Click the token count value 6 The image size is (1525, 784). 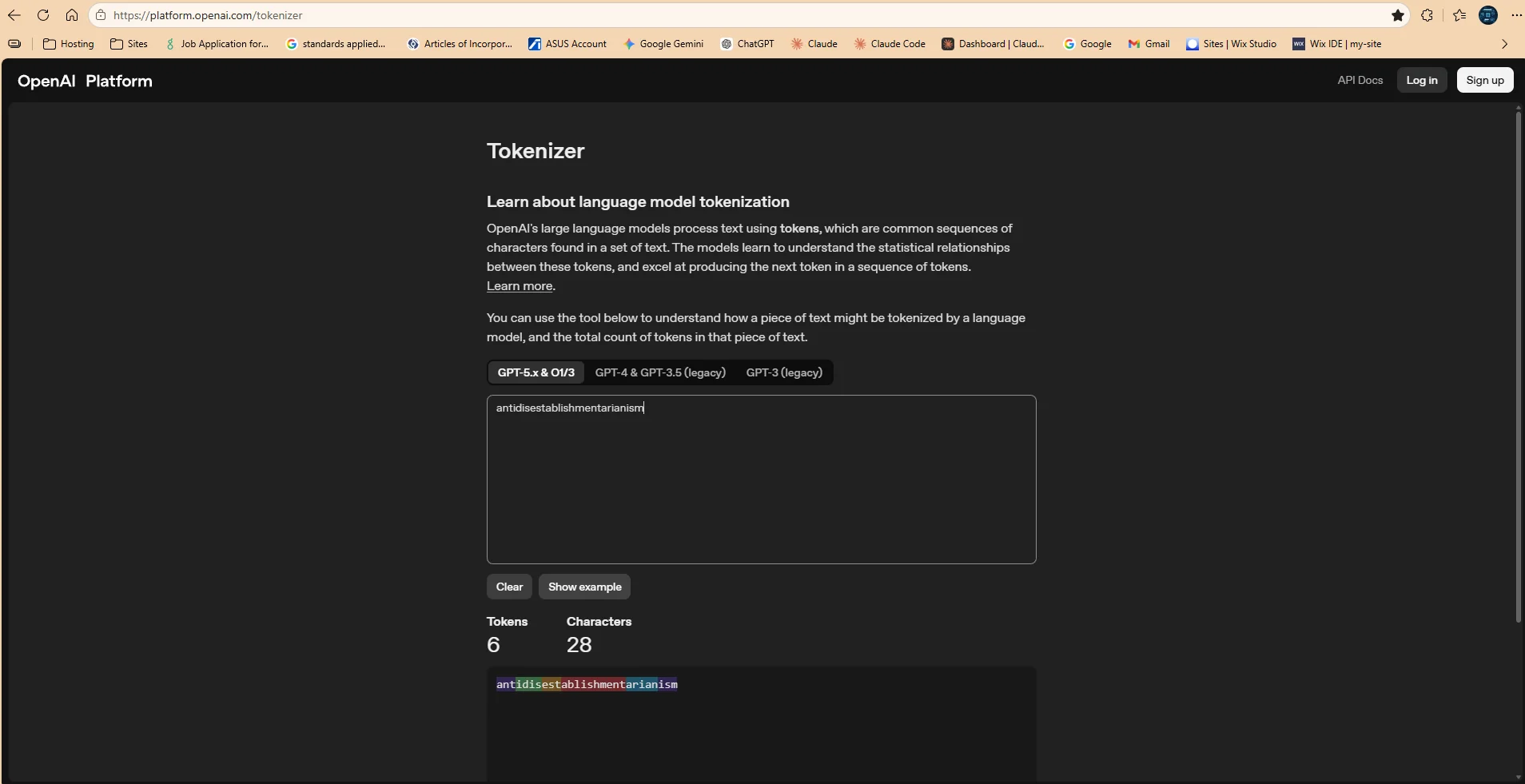pyautogui.click(x=493, y=645)
